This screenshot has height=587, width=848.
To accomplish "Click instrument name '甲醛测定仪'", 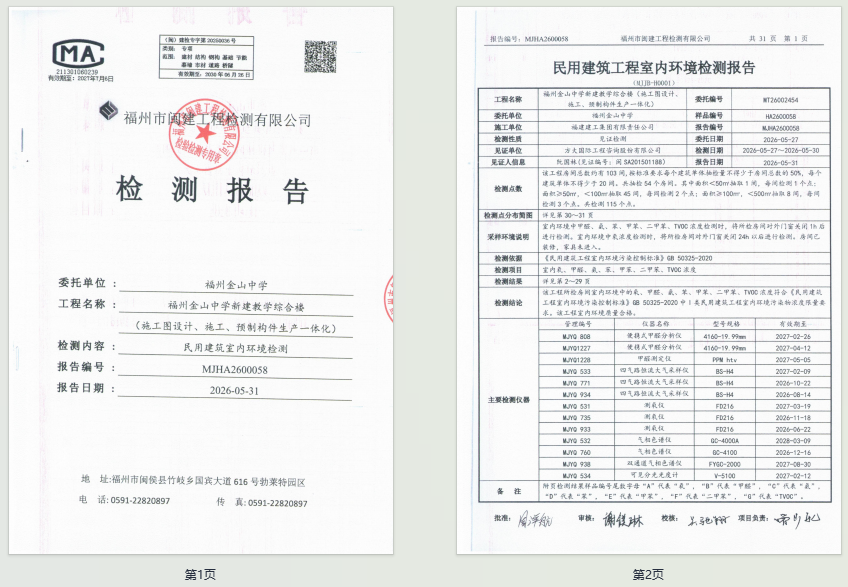I will click(x=654, y=359).
